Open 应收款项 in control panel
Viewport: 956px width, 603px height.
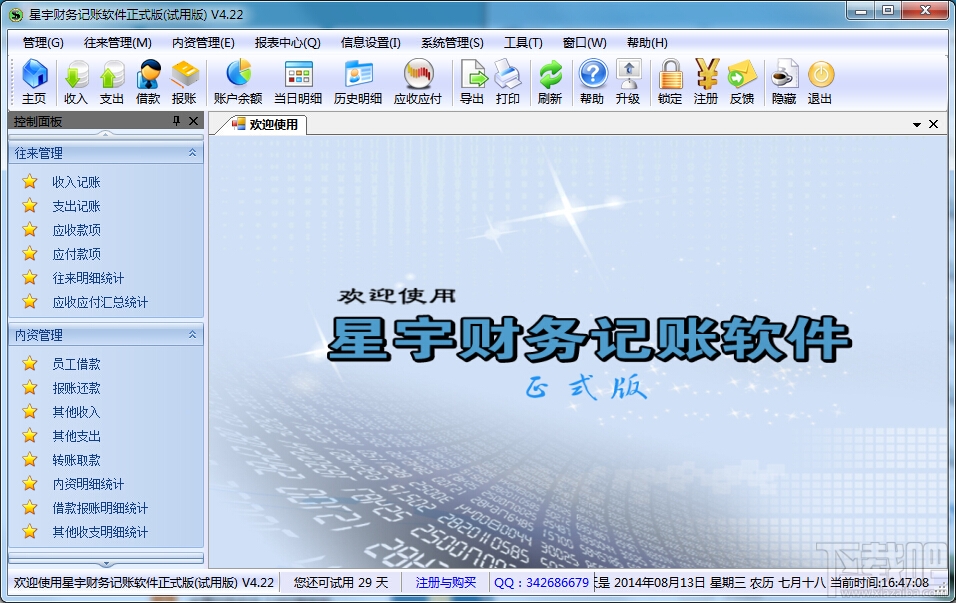[x=76, y=230]
